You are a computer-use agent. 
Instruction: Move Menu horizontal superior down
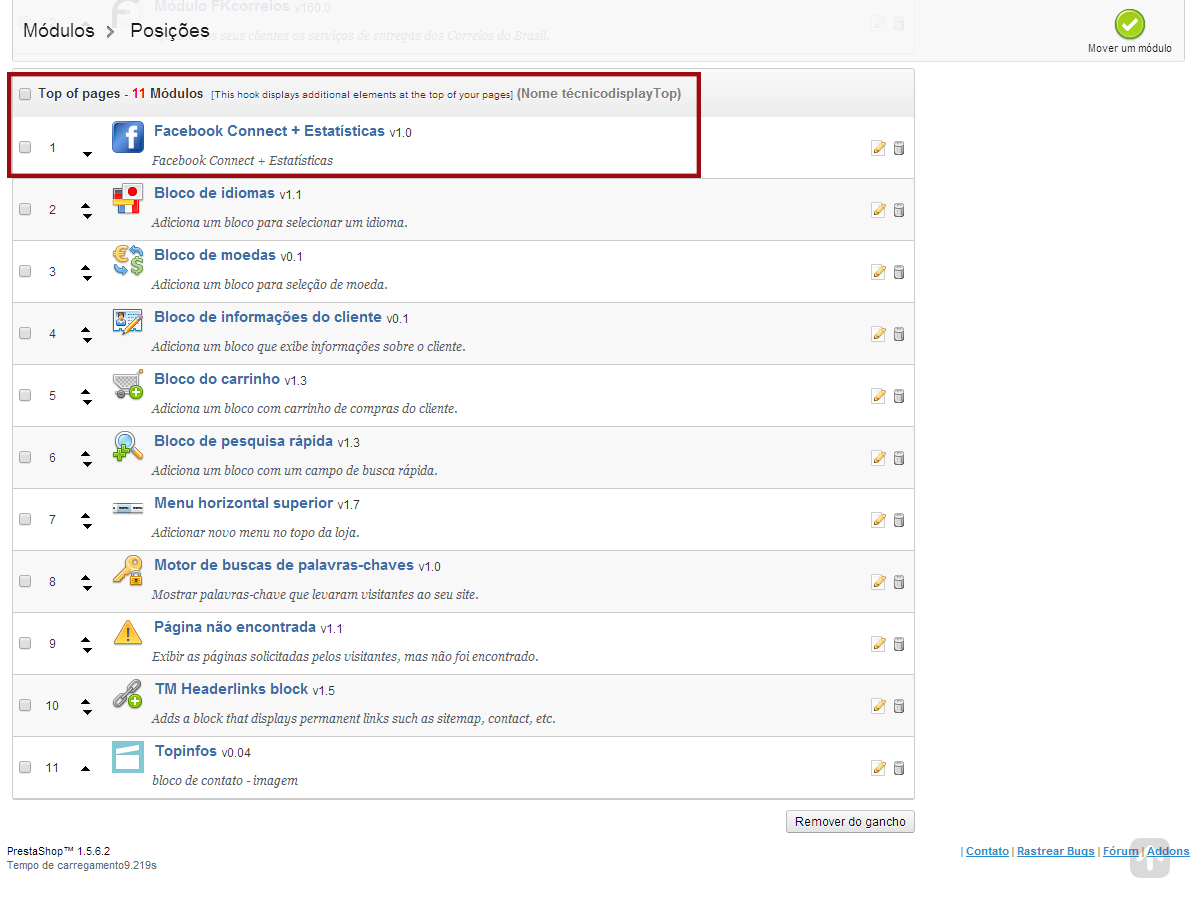click(x=86, y=526)
